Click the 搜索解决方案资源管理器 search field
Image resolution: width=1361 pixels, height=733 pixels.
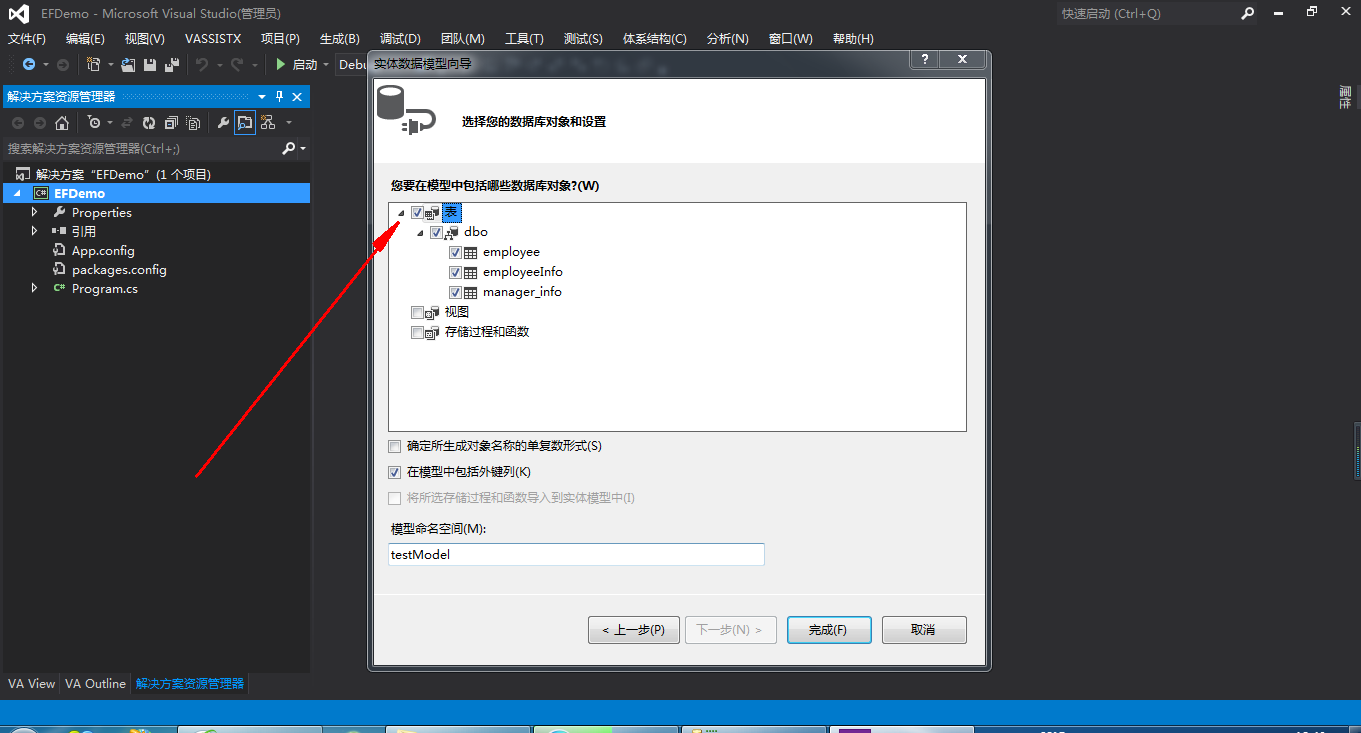pyautogui.click(x=141, y=148)
